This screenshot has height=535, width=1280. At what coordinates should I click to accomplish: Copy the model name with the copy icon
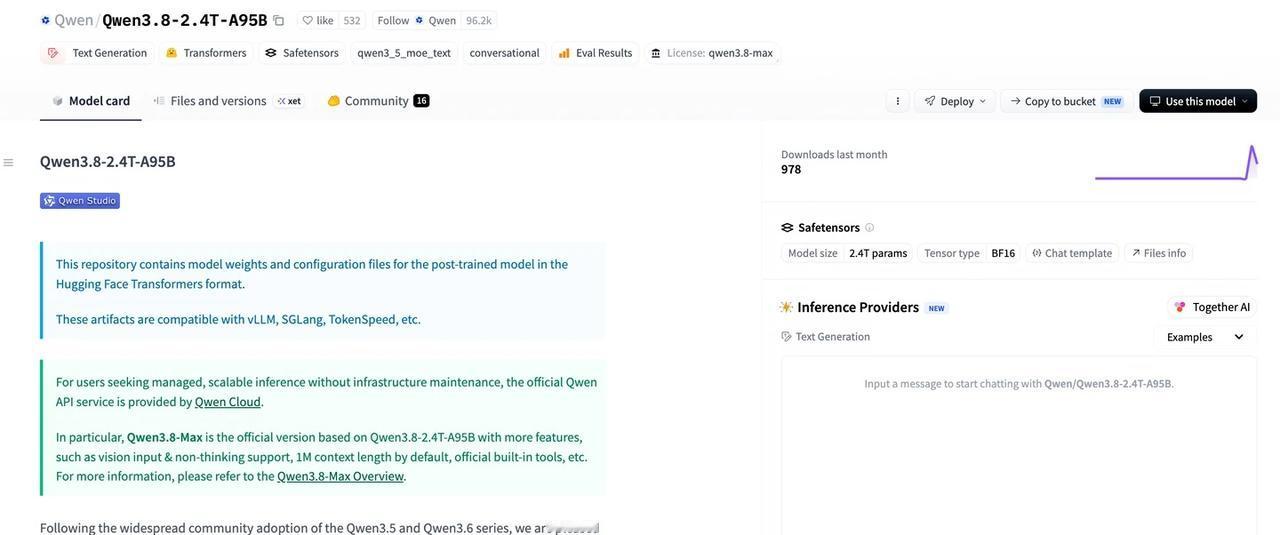[279, 20]
